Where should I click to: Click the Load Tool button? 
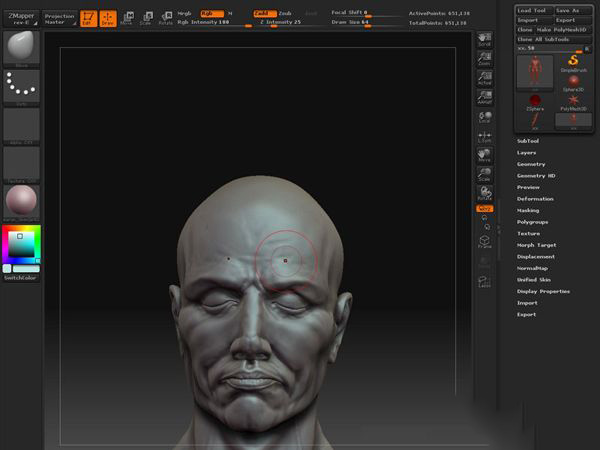(534, 10)
